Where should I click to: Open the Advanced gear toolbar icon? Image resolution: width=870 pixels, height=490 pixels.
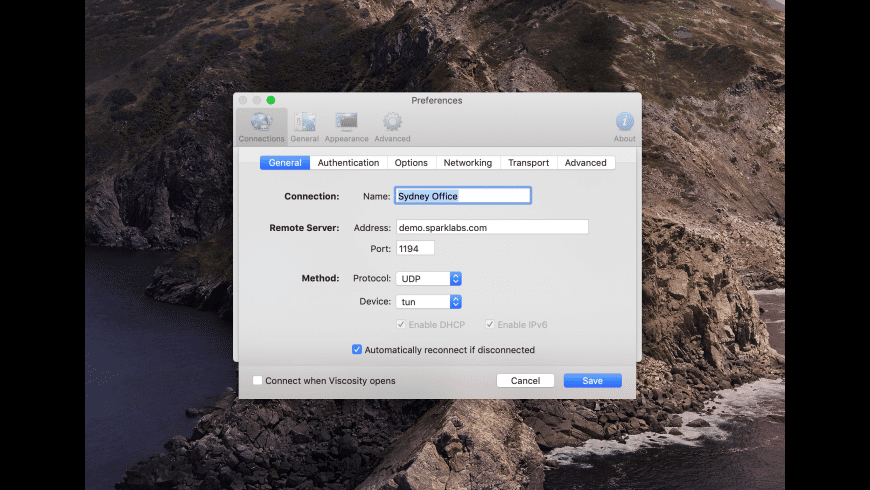point(392,124)
